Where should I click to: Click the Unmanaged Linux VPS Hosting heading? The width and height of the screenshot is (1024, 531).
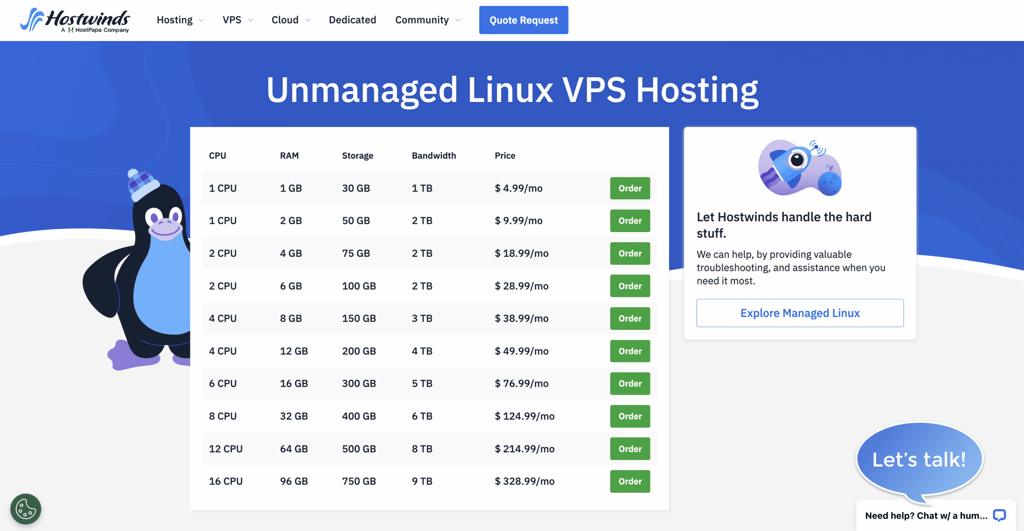click(512, 90)
